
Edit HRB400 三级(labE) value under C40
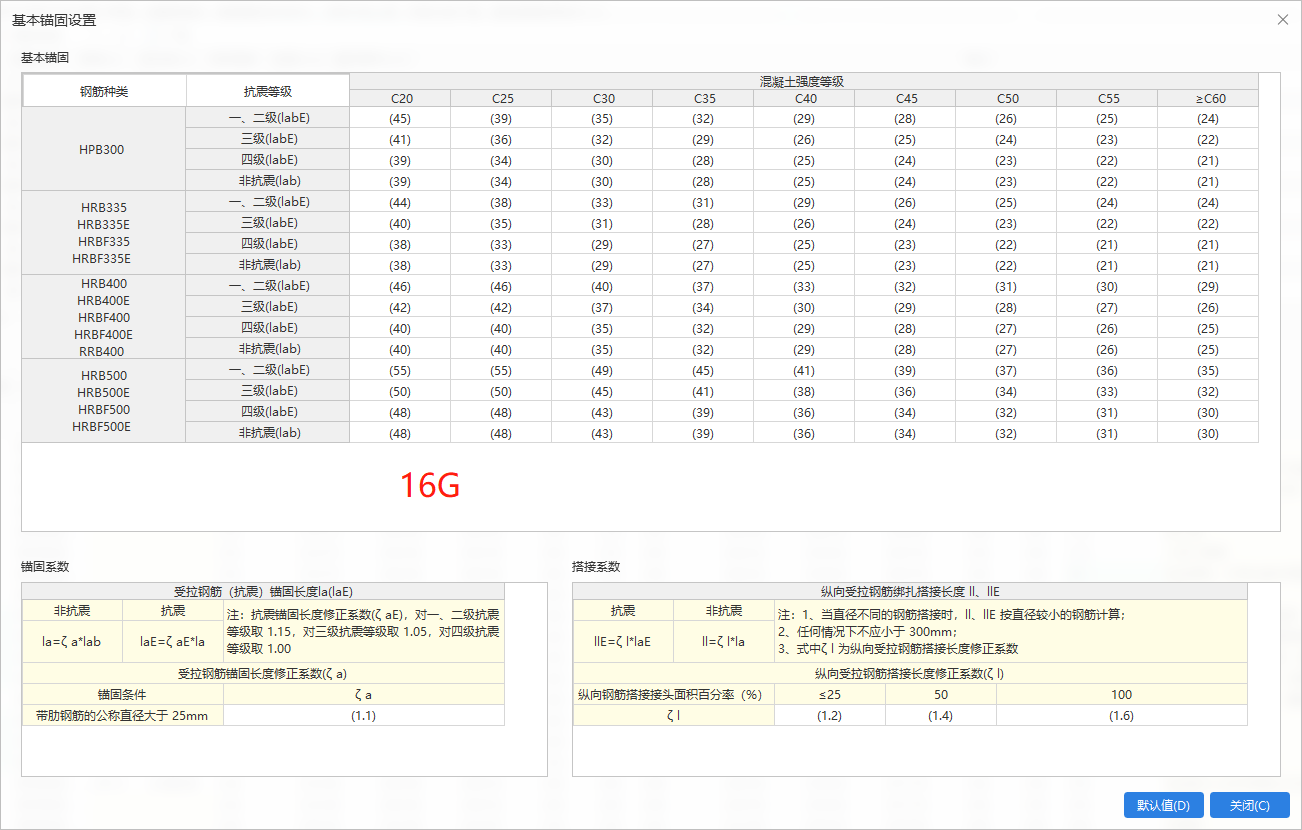[805, 307]
